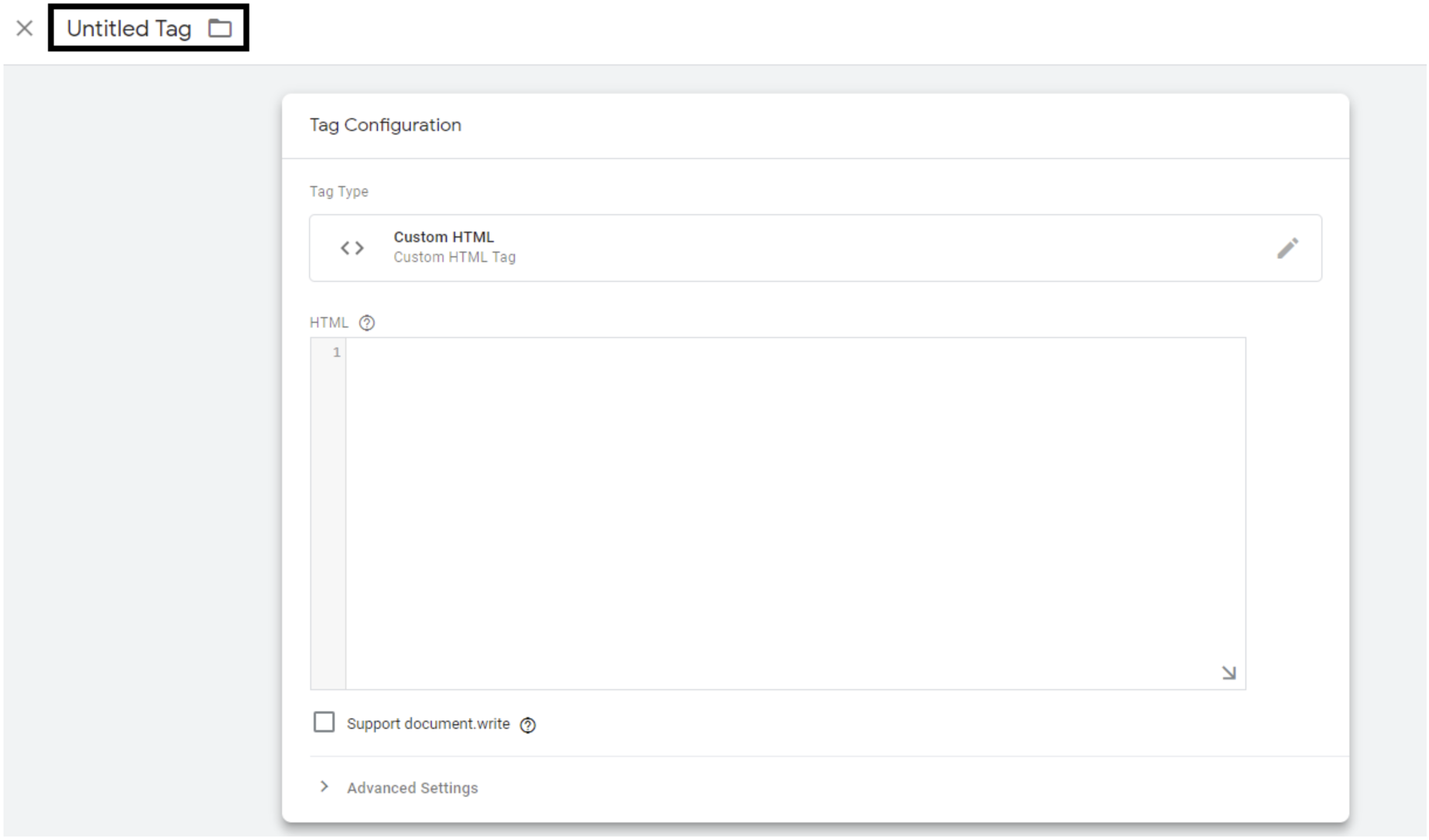Click line number 1 in editor gutter
The width and height of the screenshot is (1429, 840).
[x=336, y=352]
